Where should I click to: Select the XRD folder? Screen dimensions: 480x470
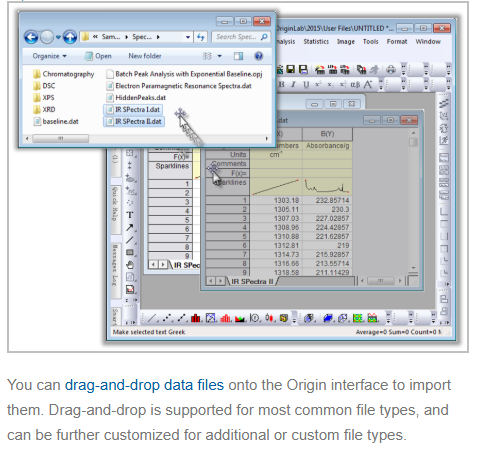tap(44, 110)
